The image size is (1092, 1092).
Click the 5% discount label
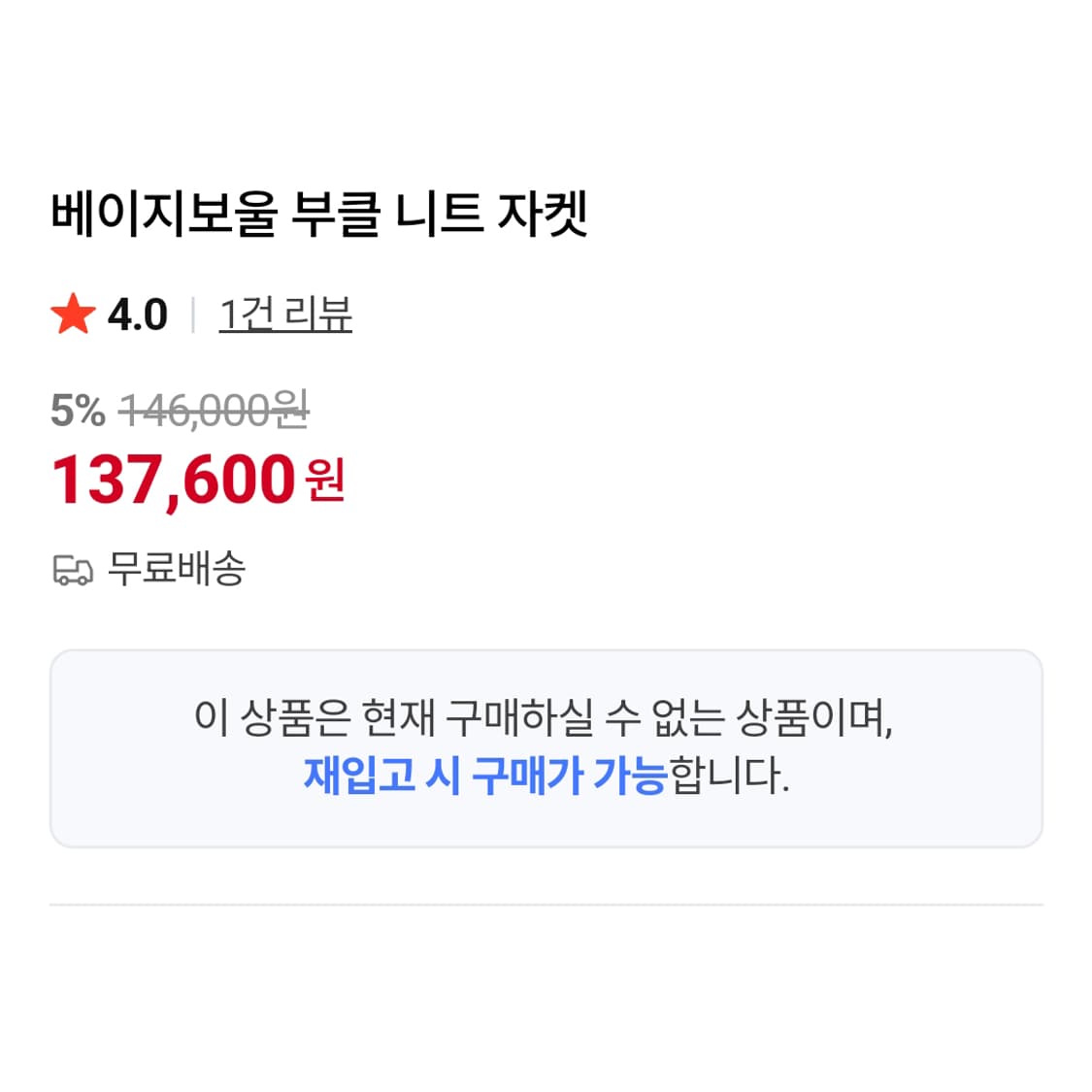pos(77,412)
